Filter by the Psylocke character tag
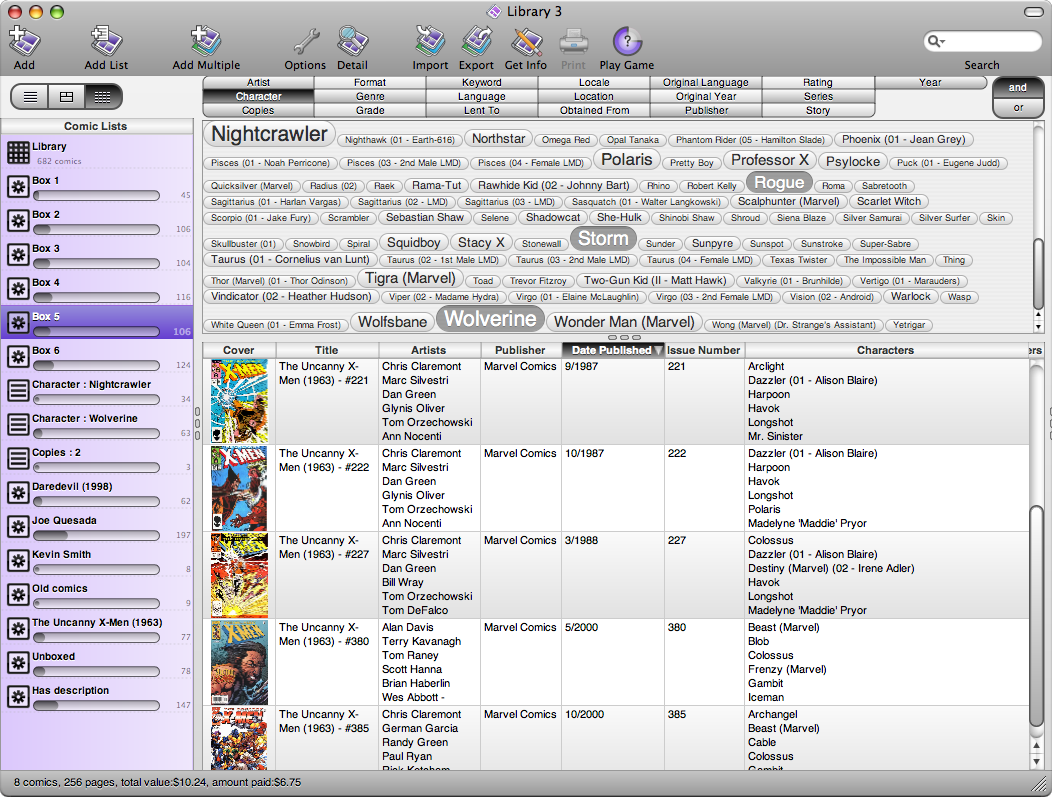Viewport: 1052px width, 797px height. click(x=853, y=162)
